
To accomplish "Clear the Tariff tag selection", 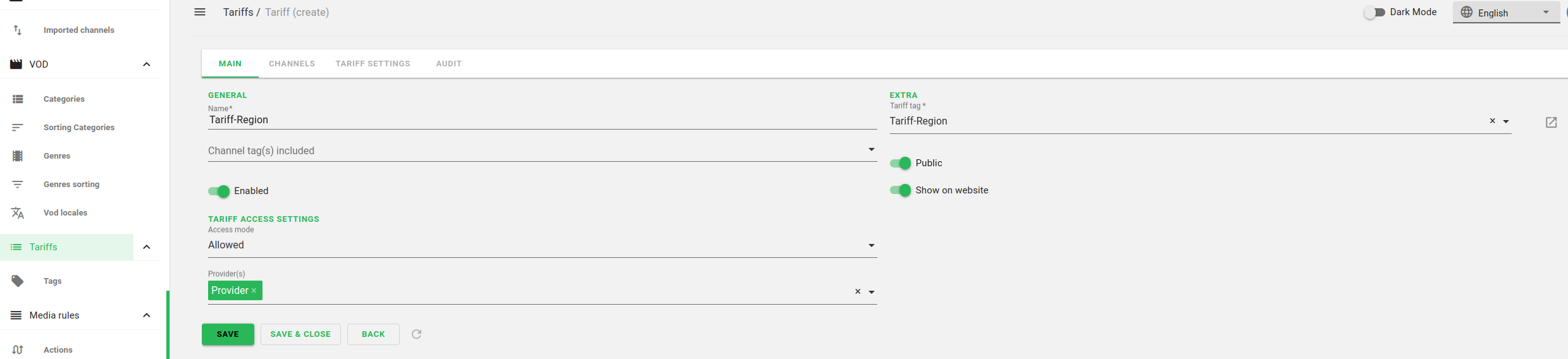I will click(1492, 121).
